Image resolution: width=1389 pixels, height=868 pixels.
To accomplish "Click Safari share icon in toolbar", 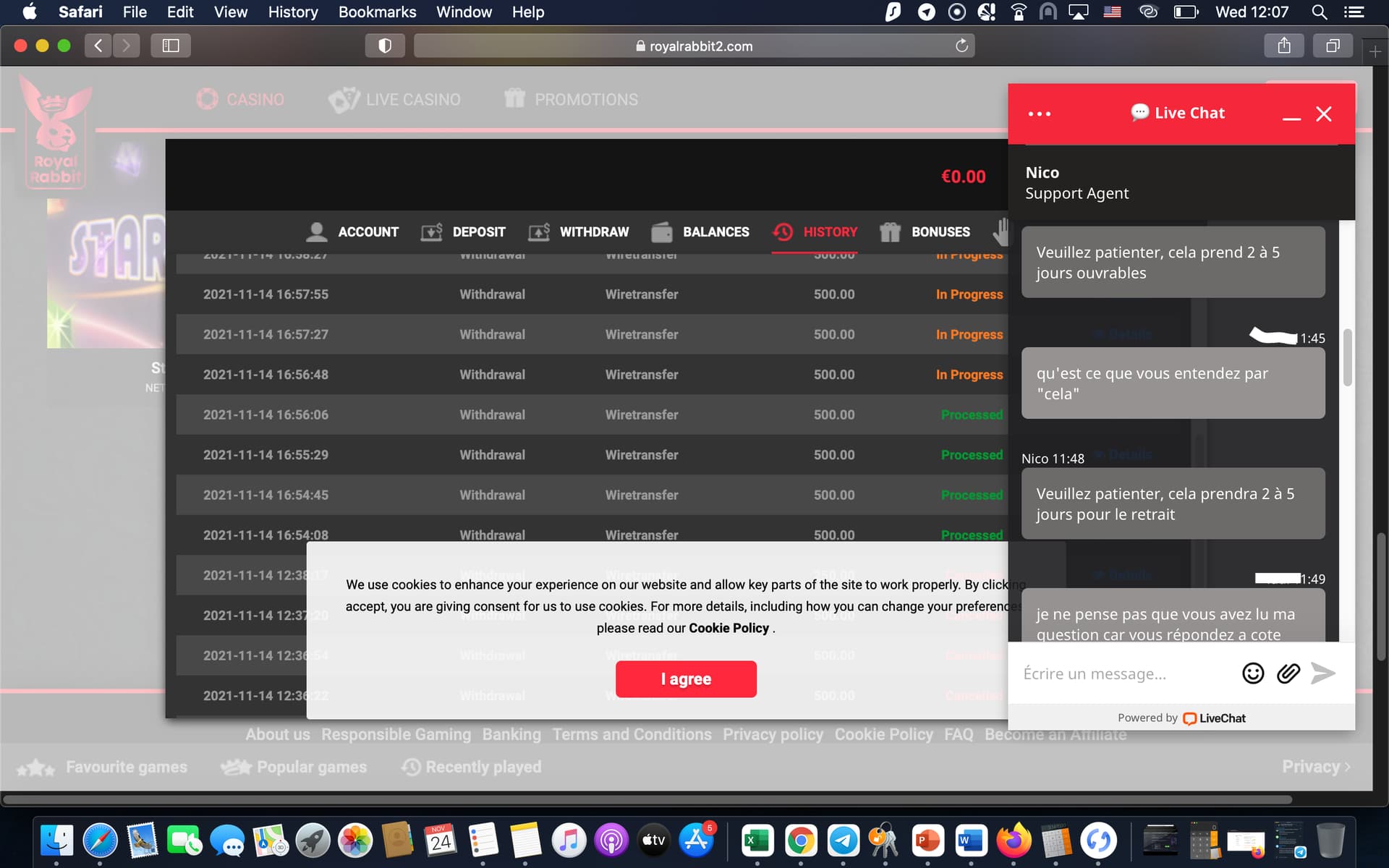I will (1283, 46).
